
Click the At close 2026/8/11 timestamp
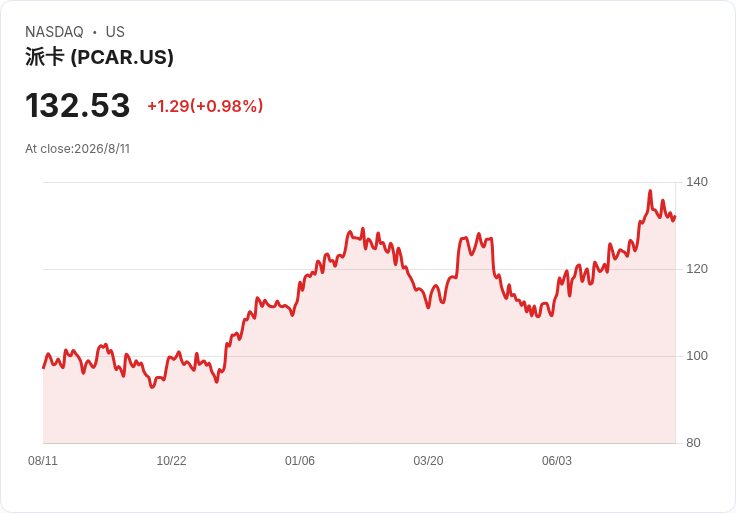coord(77,149)
